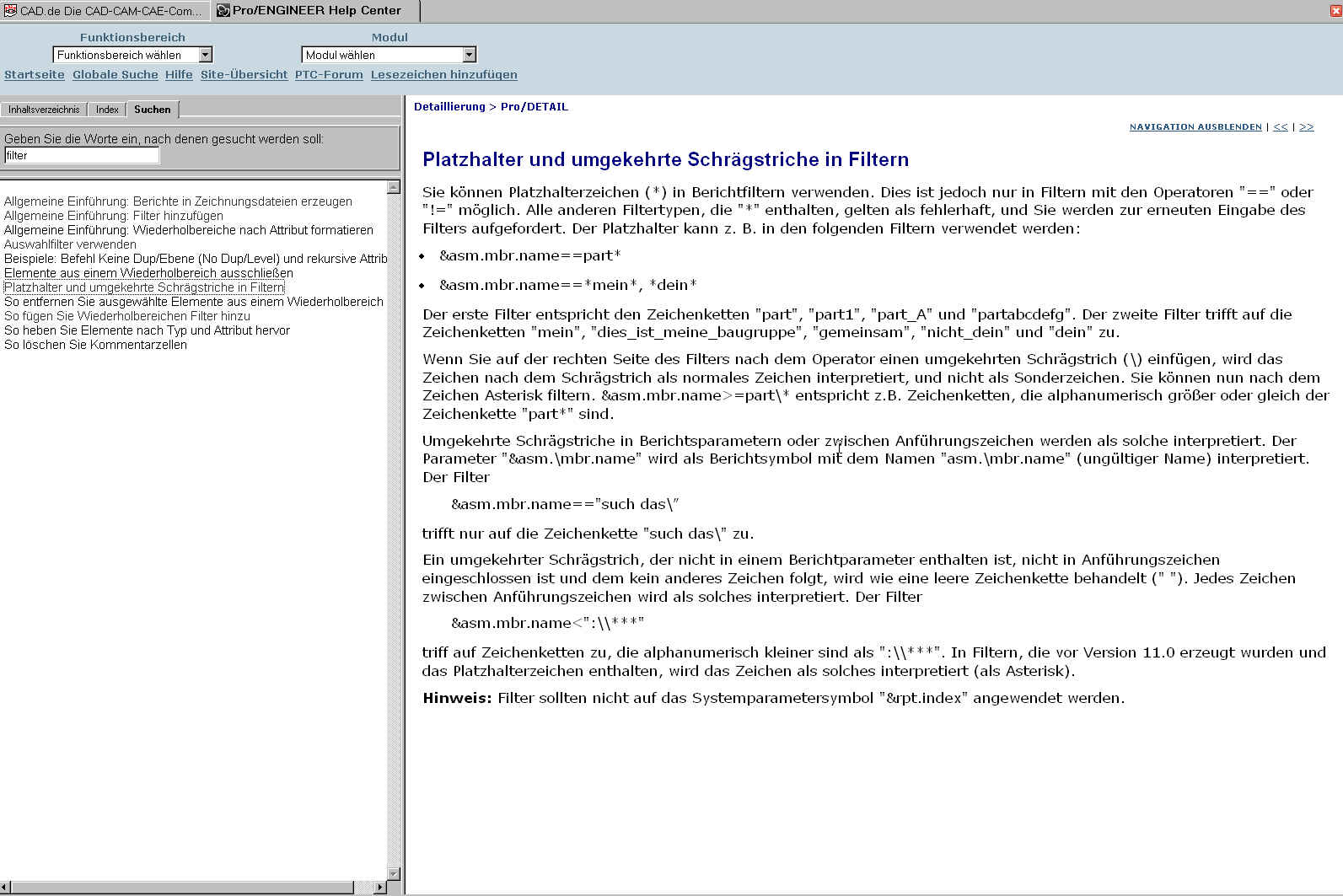
Task: Click results list horizontal scroll-right arrow
Action: click(379, 888)
